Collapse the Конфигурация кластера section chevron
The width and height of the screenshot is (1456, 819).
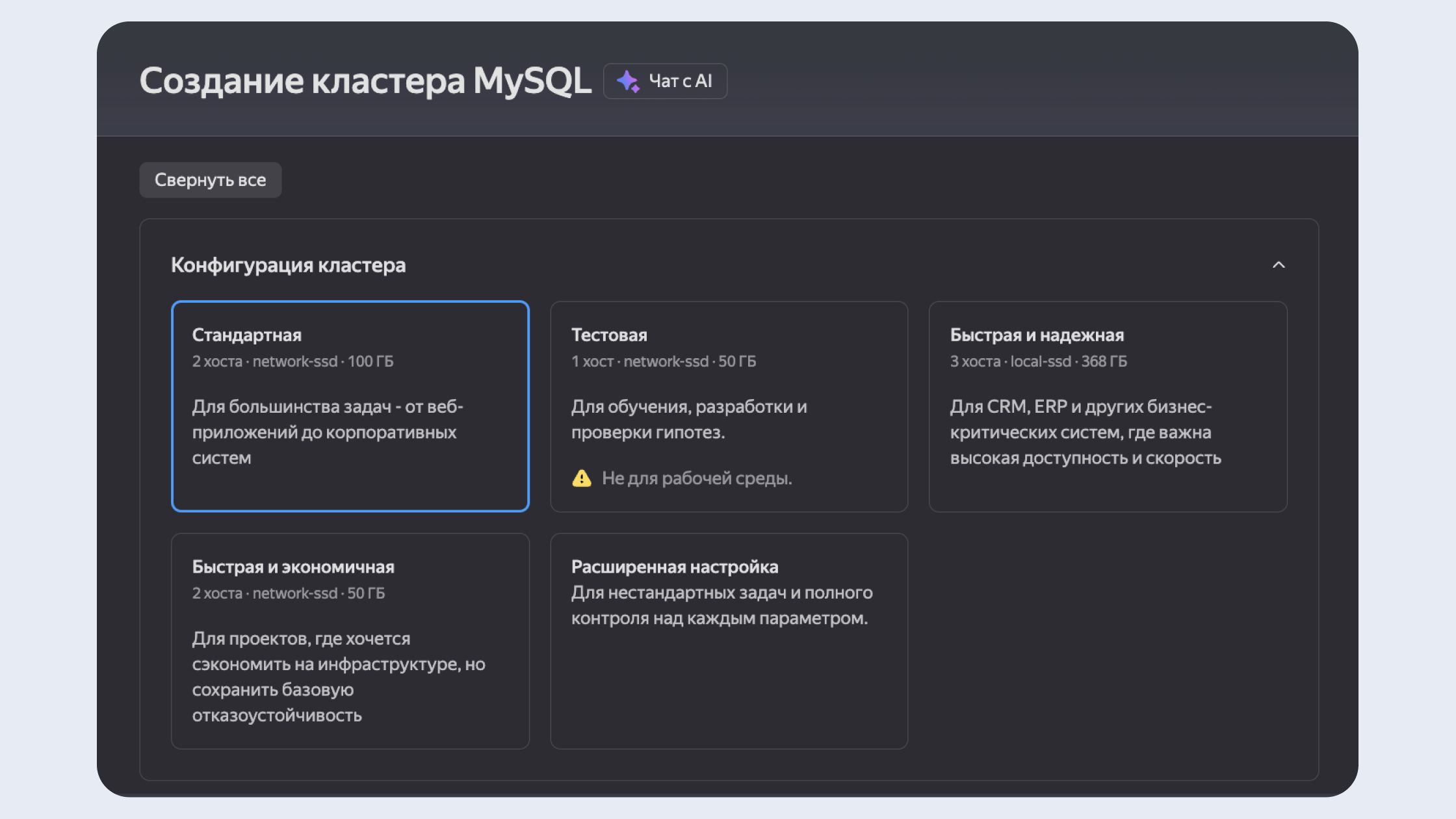click(1278, 265)
